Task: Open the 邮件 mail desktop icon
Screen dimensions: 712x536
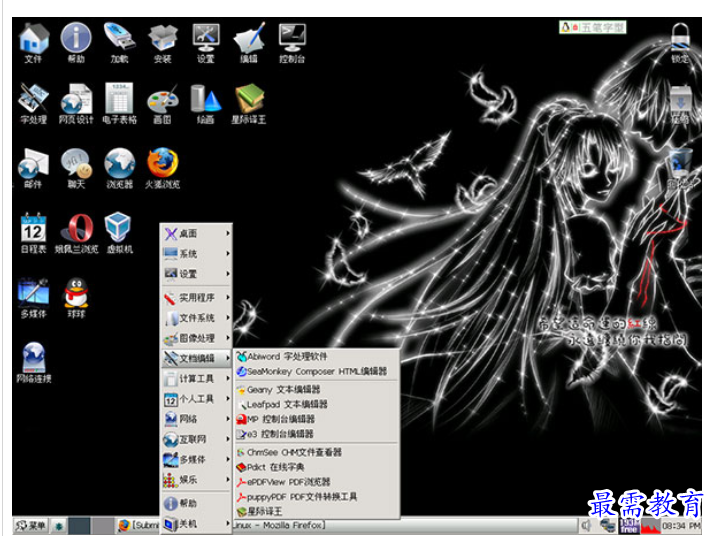Action: point(33,168)
